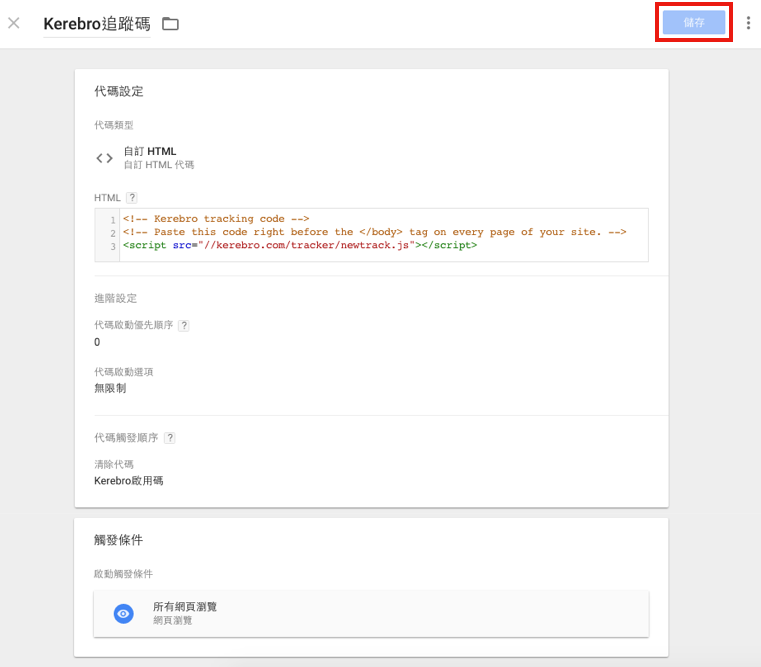Select the Kerebro啟用碼 cleanup tag

[128, 481]
